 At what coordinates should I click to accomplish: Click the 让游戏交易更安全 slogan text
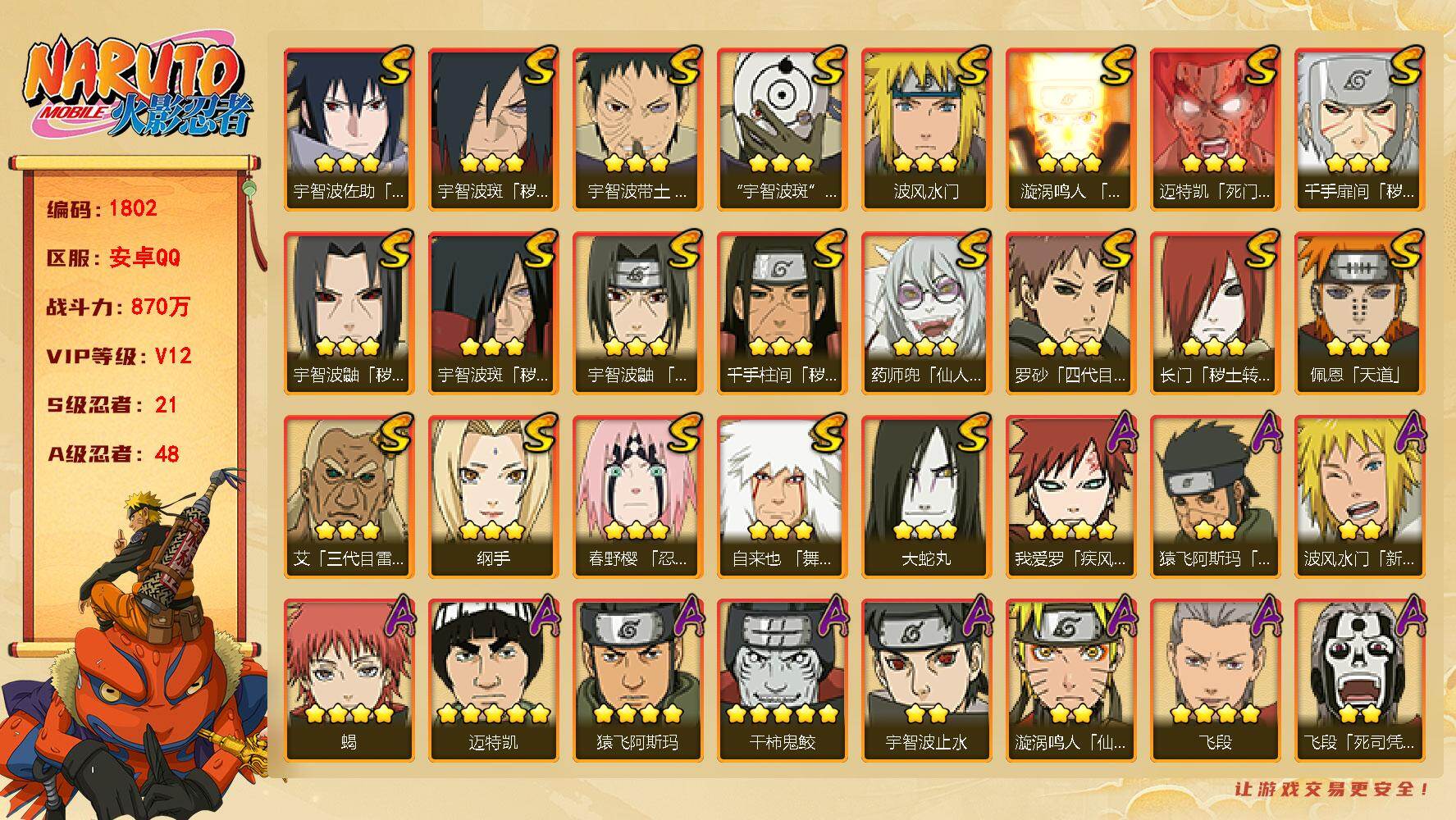(1332, 790)
